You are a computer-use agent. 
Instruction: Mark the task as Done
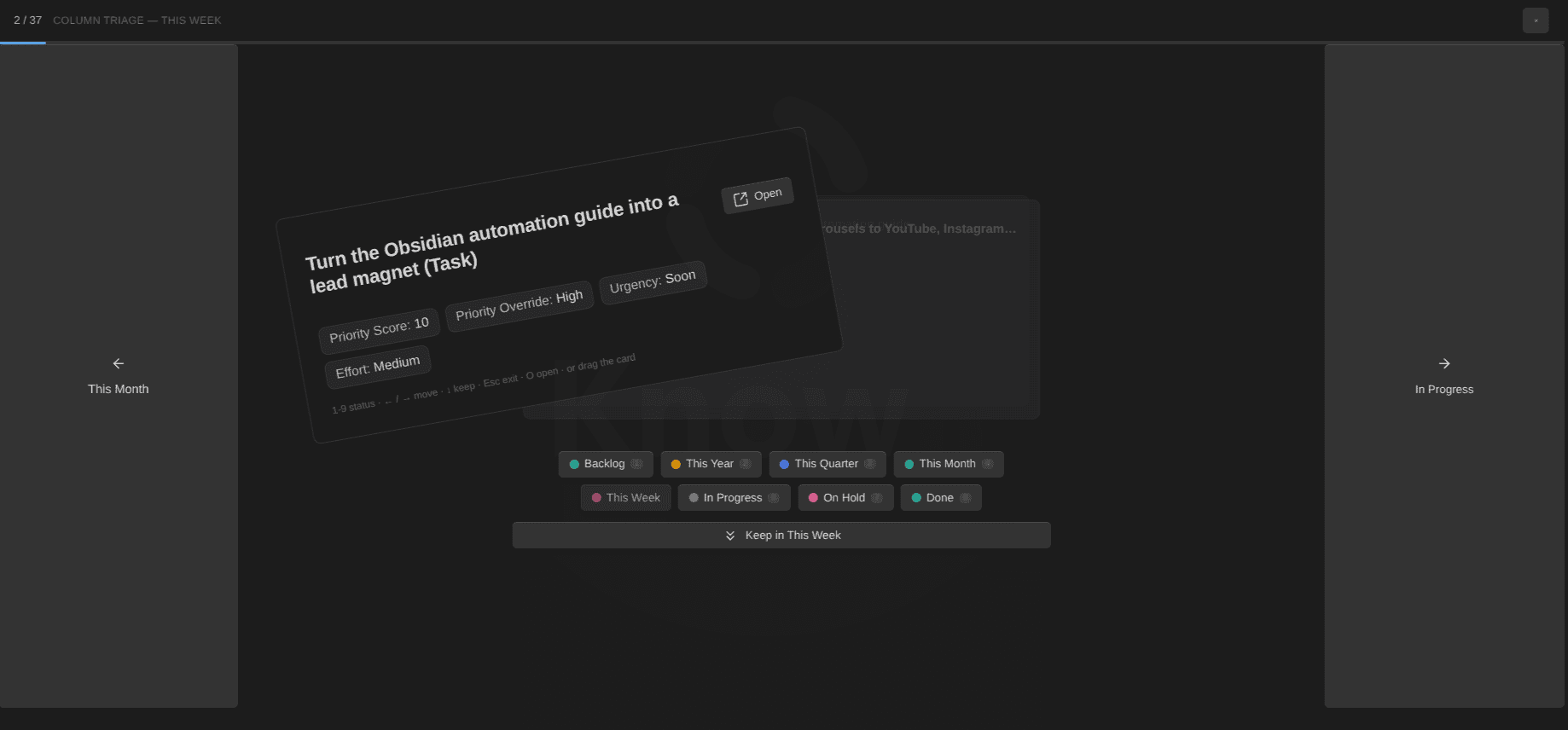coord(941,498)
